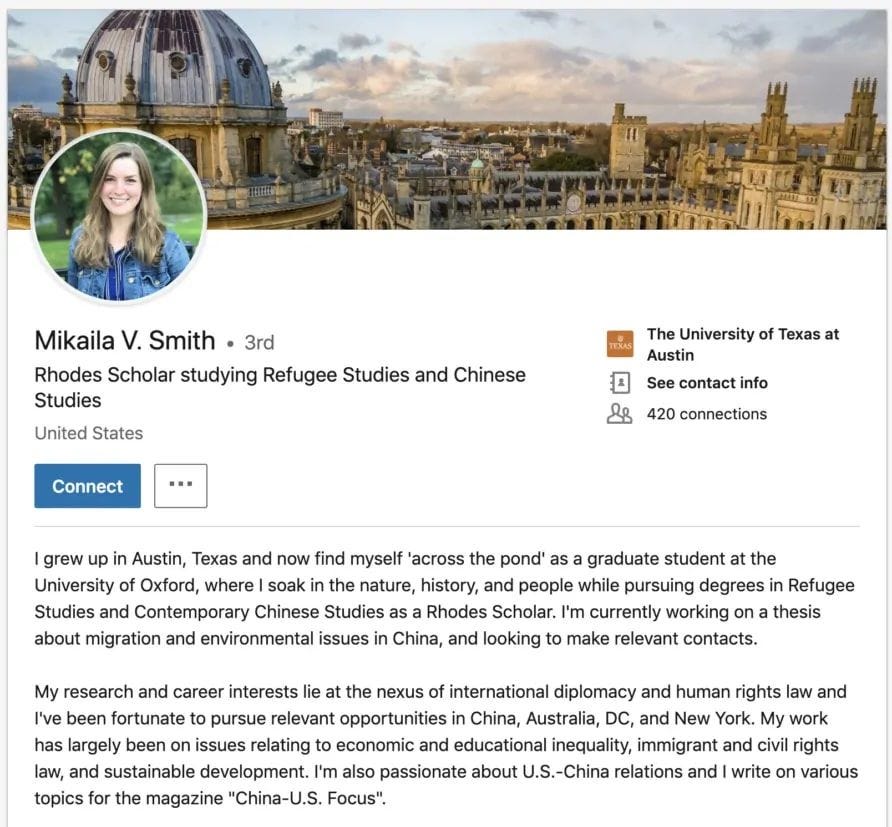Viewport: 892px width, 827px height.
Task: Select the name Mikaila V. Smith
Action: [125, 341]
